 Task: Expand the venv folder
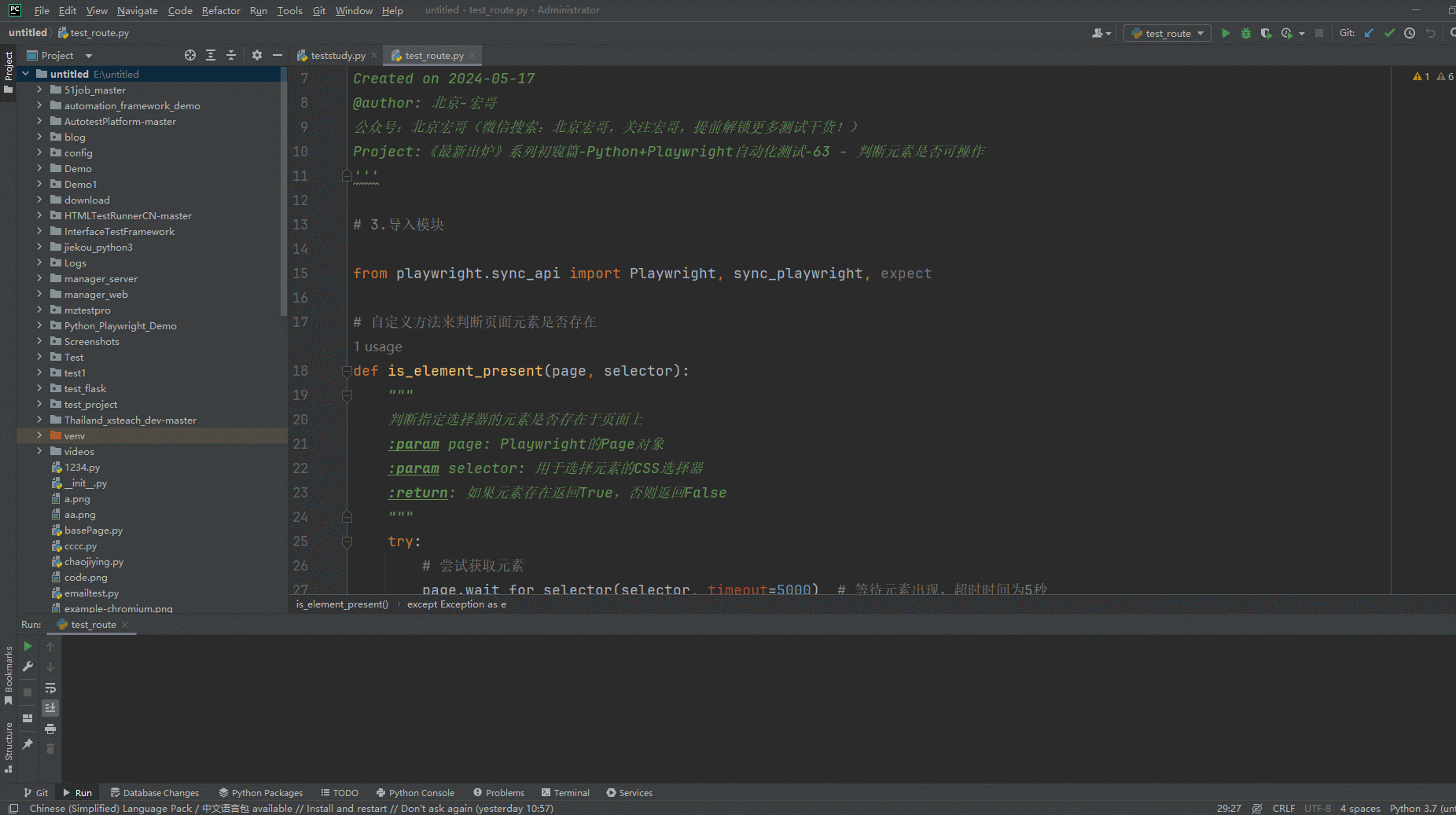point(39,435)
